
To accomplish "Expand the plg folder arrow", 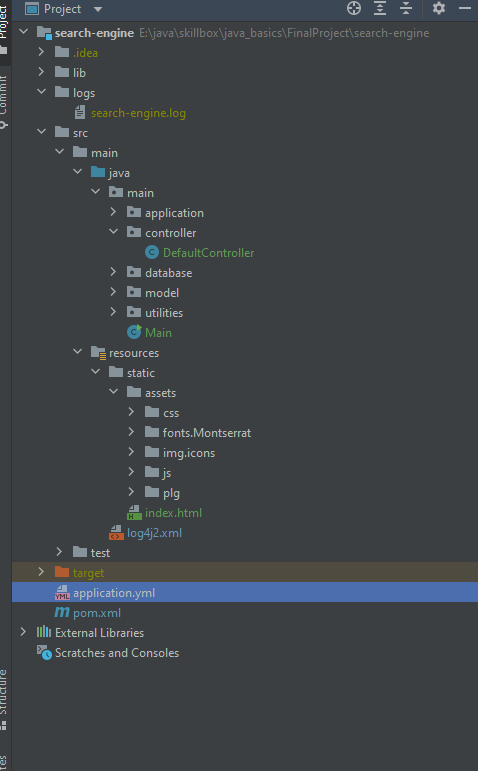I will [131, 492].
